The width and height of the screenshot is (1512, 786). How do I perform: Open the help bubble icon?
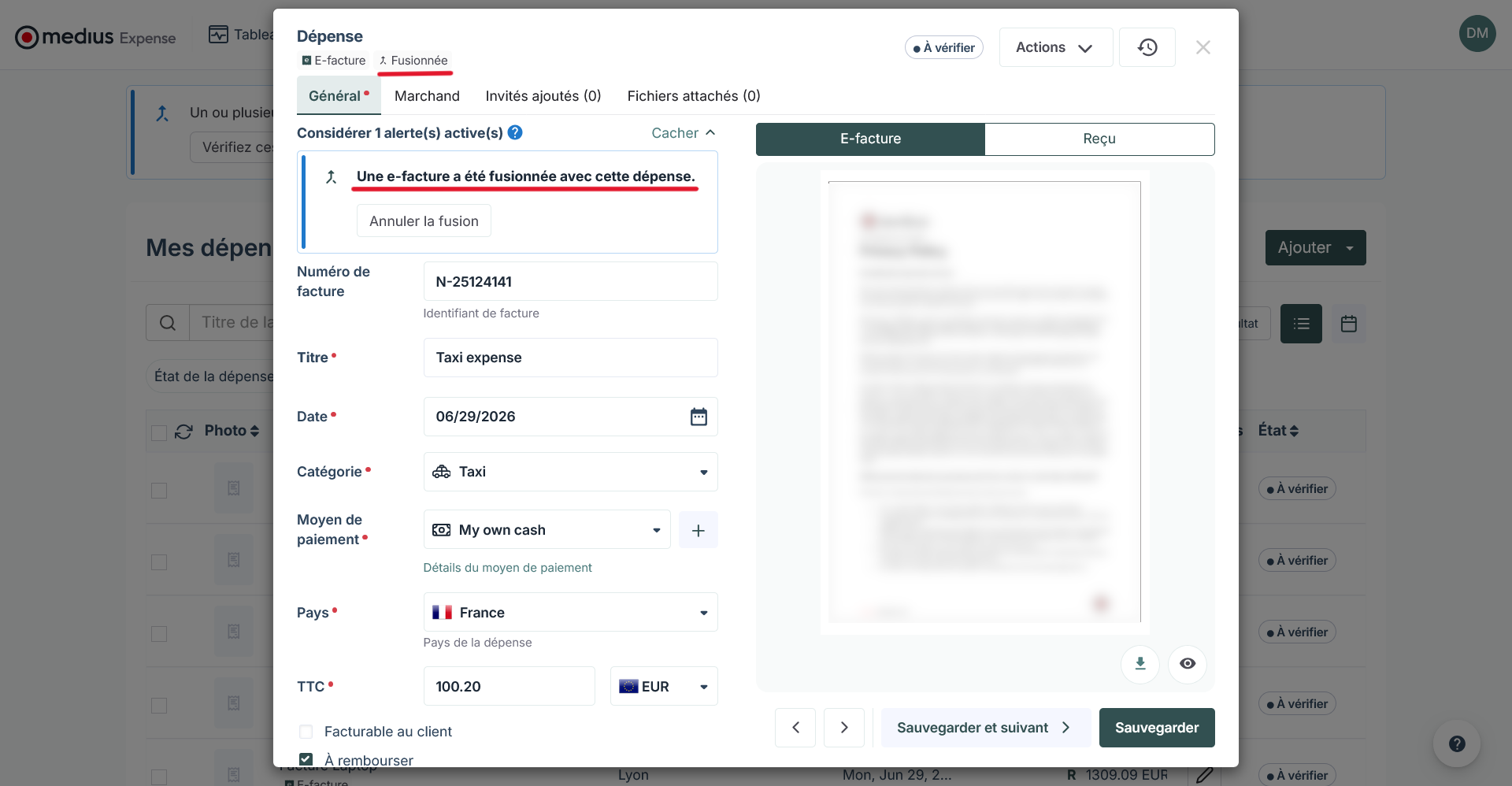click(1457, 743)
